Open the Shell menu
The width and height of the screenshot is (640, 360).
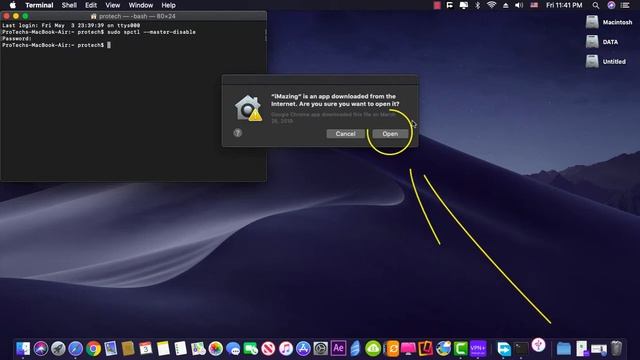[69, 5]
